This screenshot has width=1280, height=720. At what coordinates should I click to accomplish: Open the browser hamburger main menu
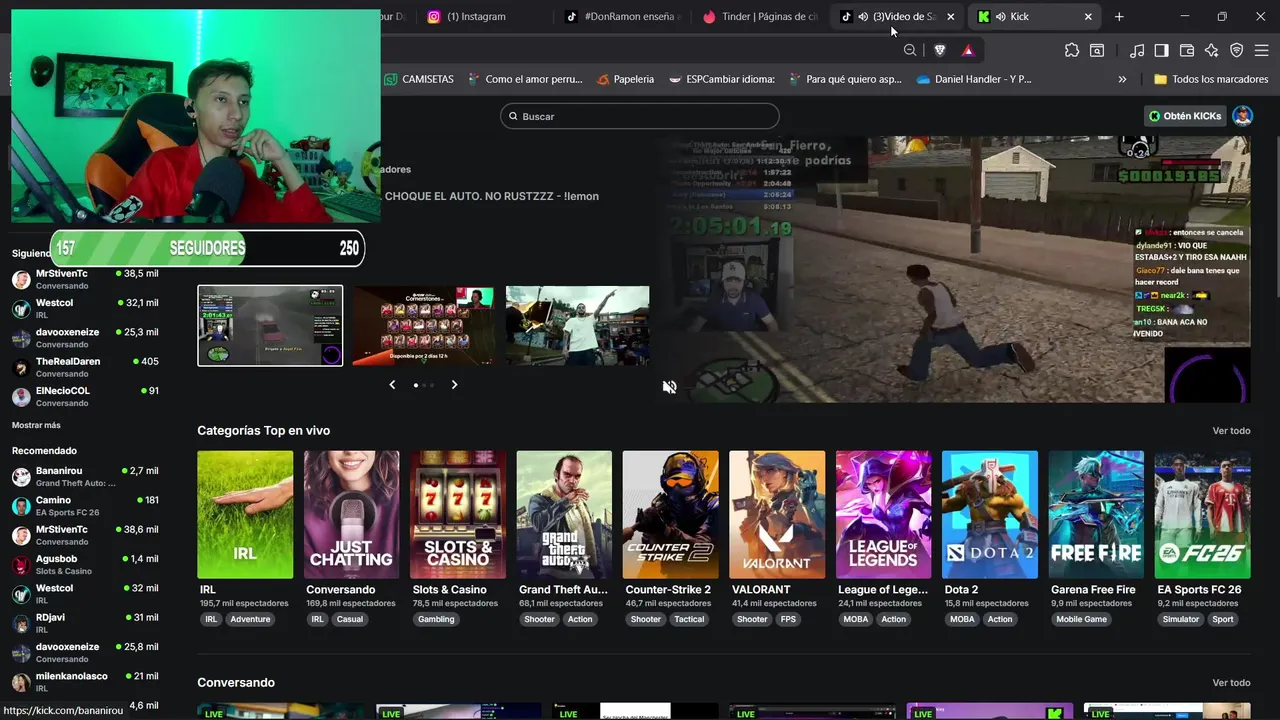click(1261, 50)
